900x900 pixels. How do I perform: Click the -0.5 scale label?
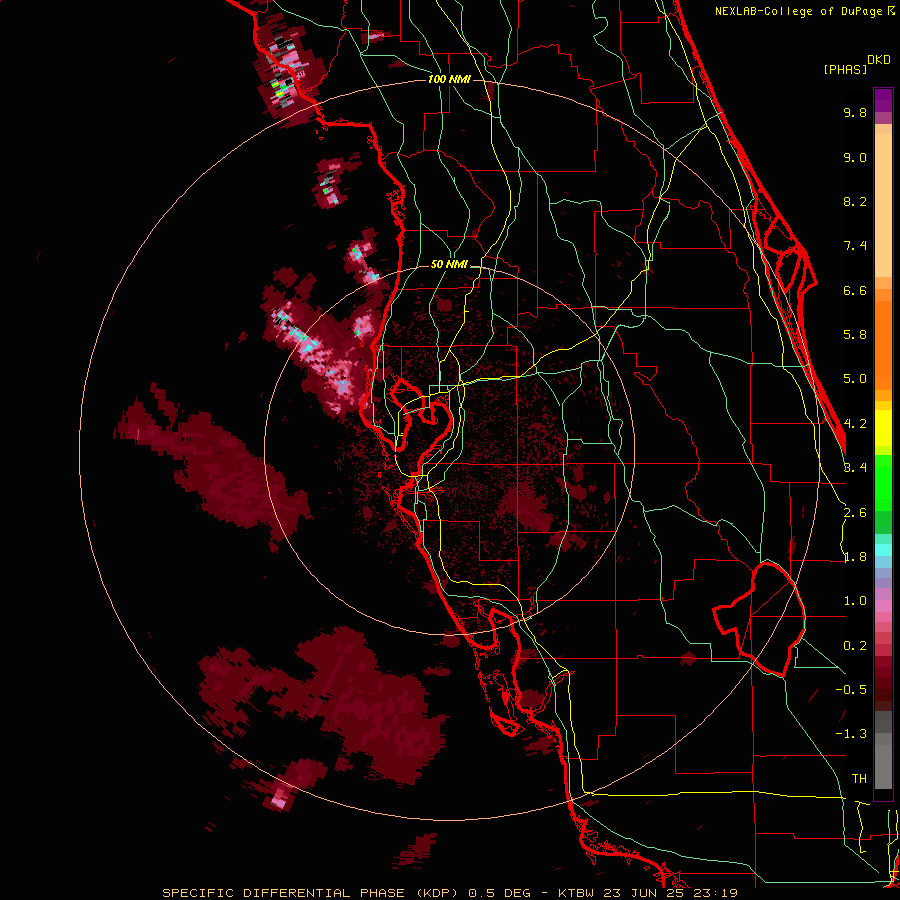click(x=851, y=690)
